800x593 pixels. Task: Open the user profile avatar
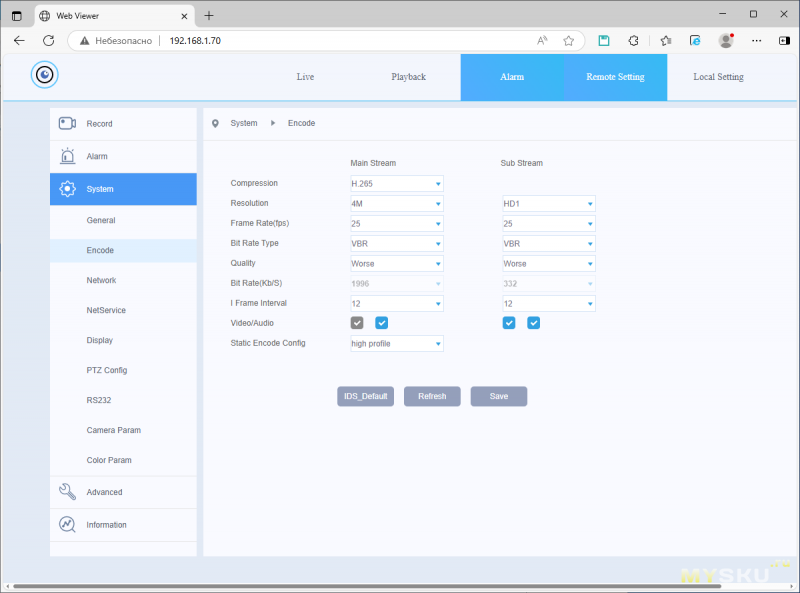[x=726, y=40]
